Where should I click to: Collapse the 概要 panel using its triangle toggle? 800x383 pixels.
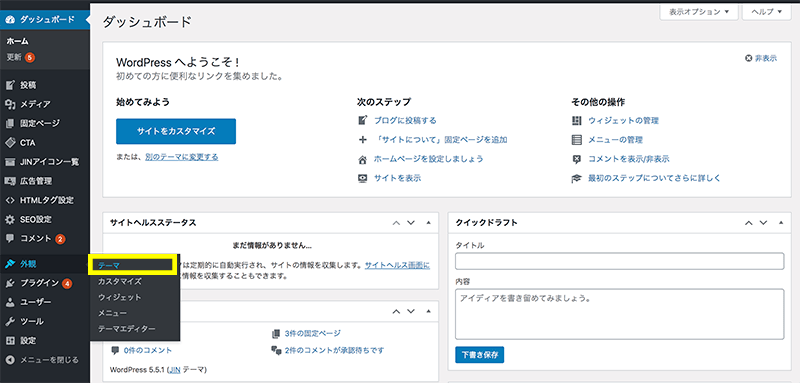(x=428, y=312)
